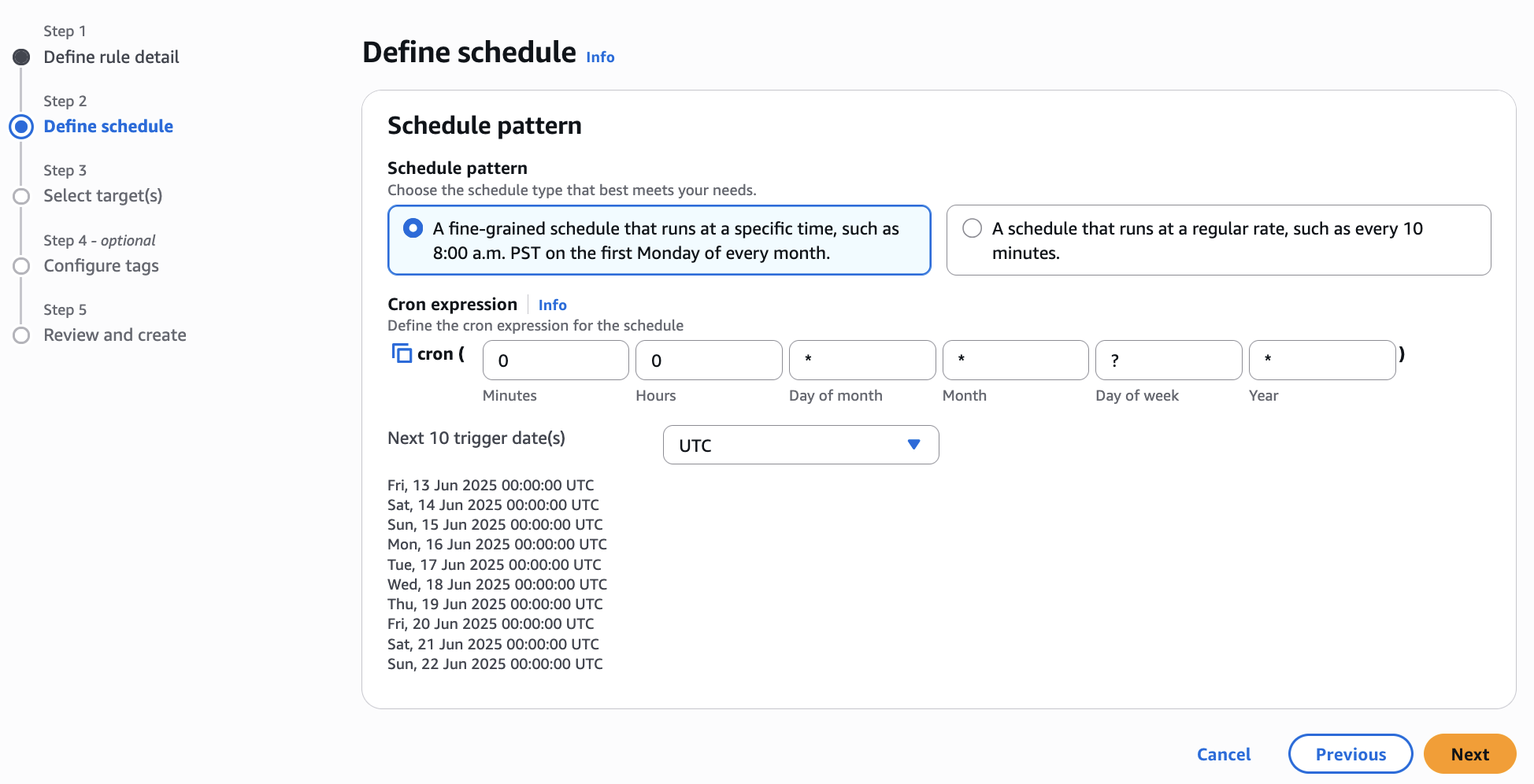The image size is (1534, 784).
Task: Click the Year cron input field
Action: [x=1321, y=361]
